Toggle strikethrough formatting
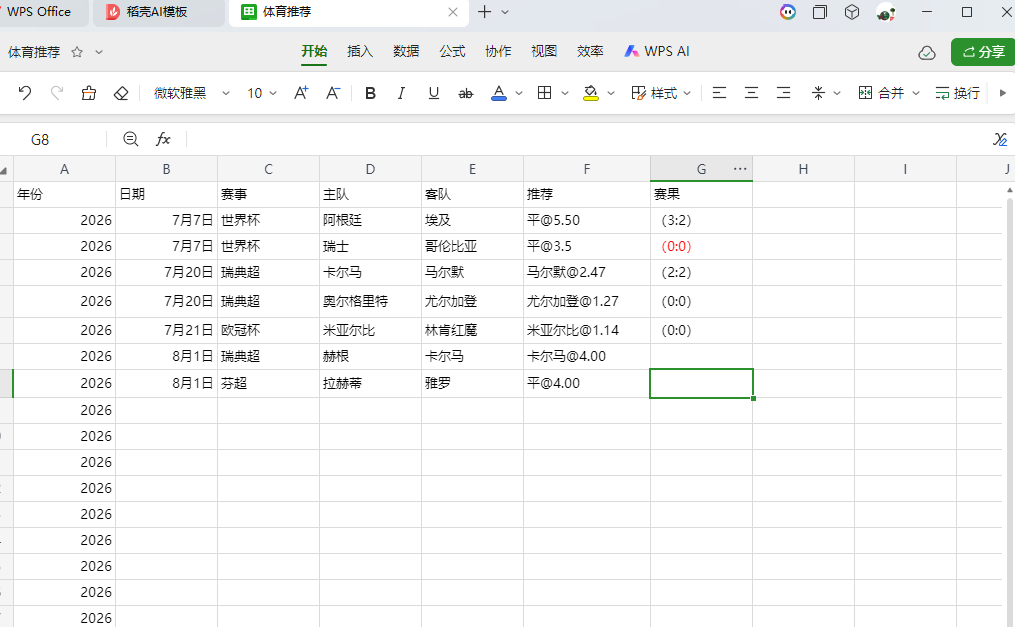Viewport: 1015px width, 627px height. tap(465, 94)
